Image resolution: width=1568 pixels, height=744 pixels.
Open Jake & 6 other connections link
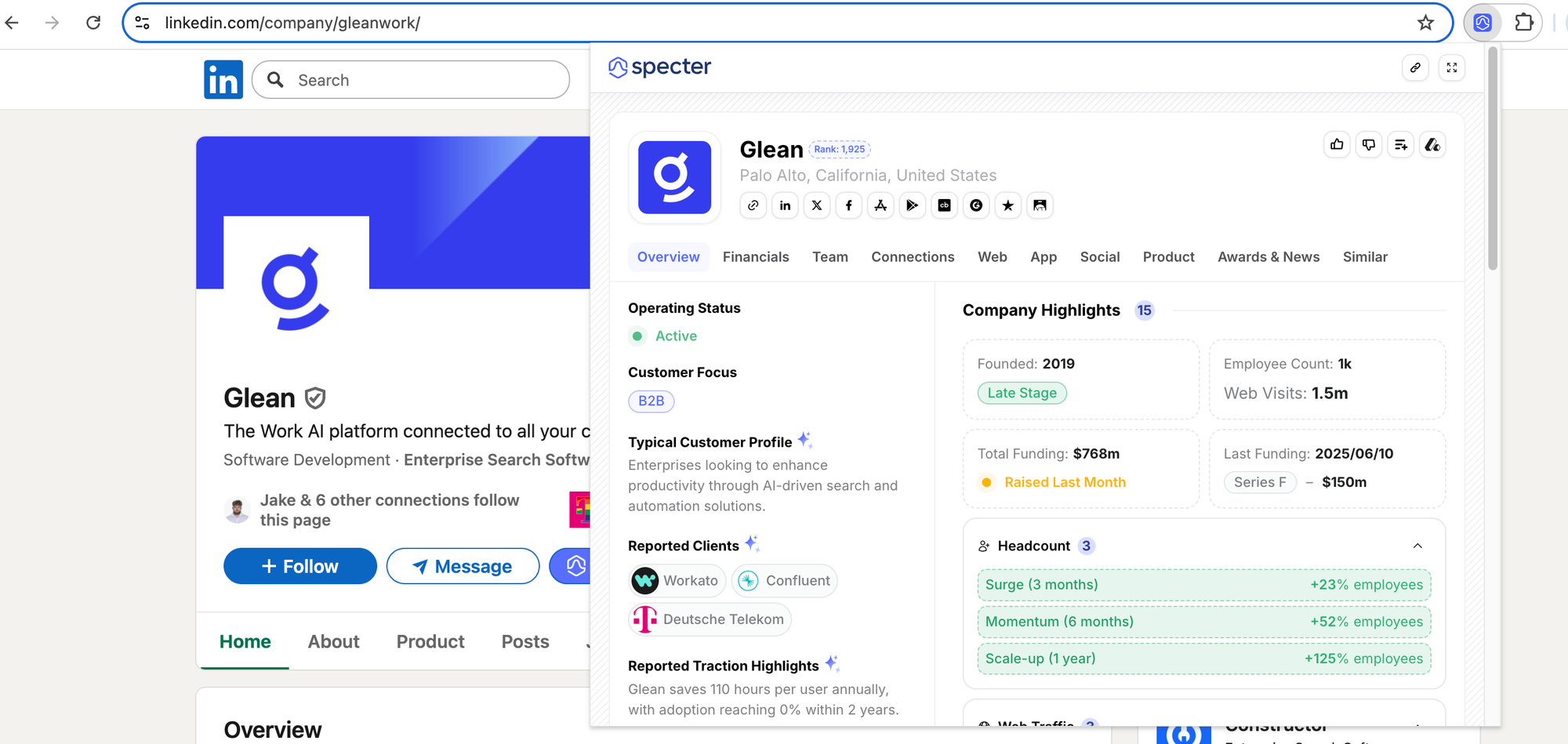[390, 510]
